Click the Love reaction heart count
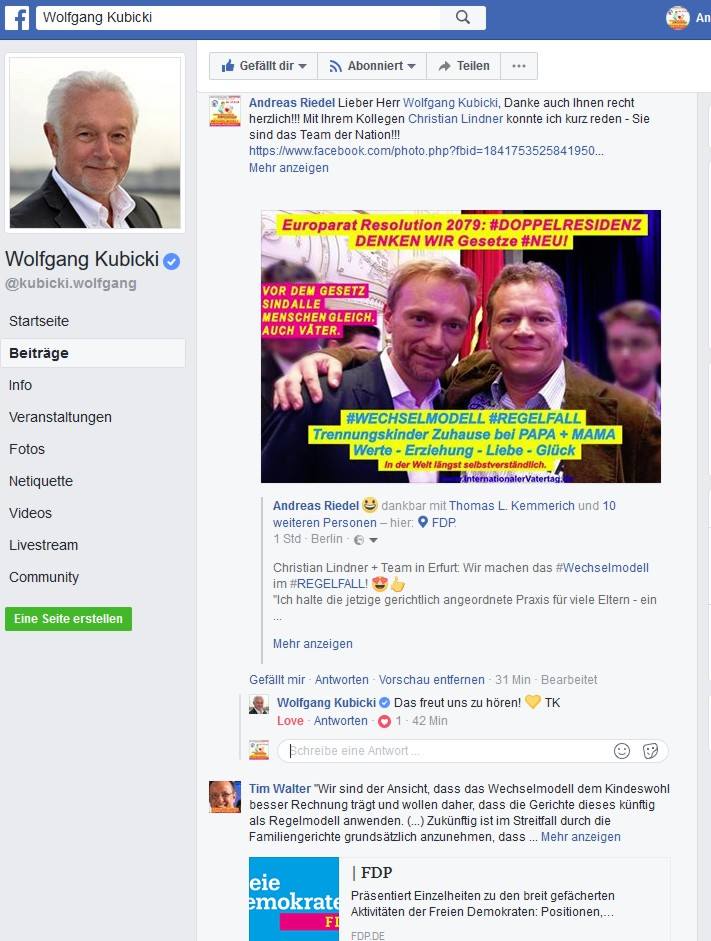The width and height of the screenshot is (711, 941). pos(389,721)
